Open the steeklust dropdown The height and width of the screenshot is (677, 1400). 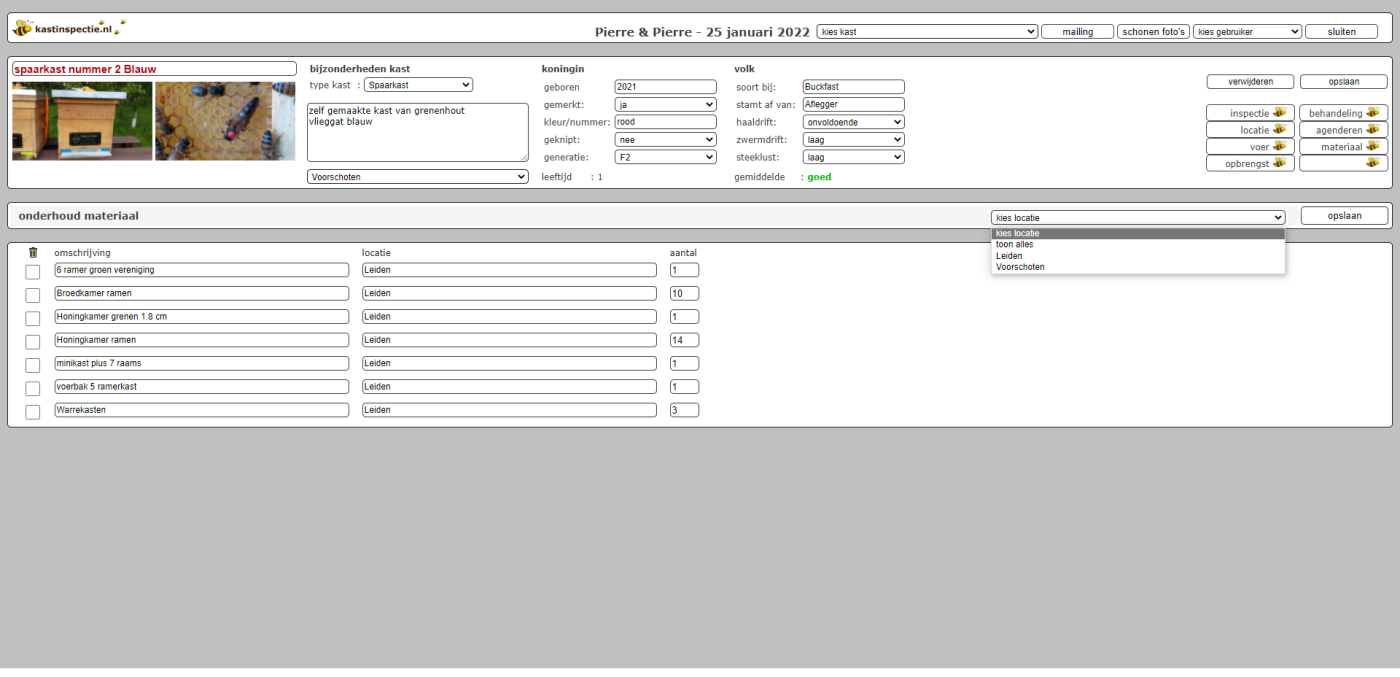(x=853, y=157)
